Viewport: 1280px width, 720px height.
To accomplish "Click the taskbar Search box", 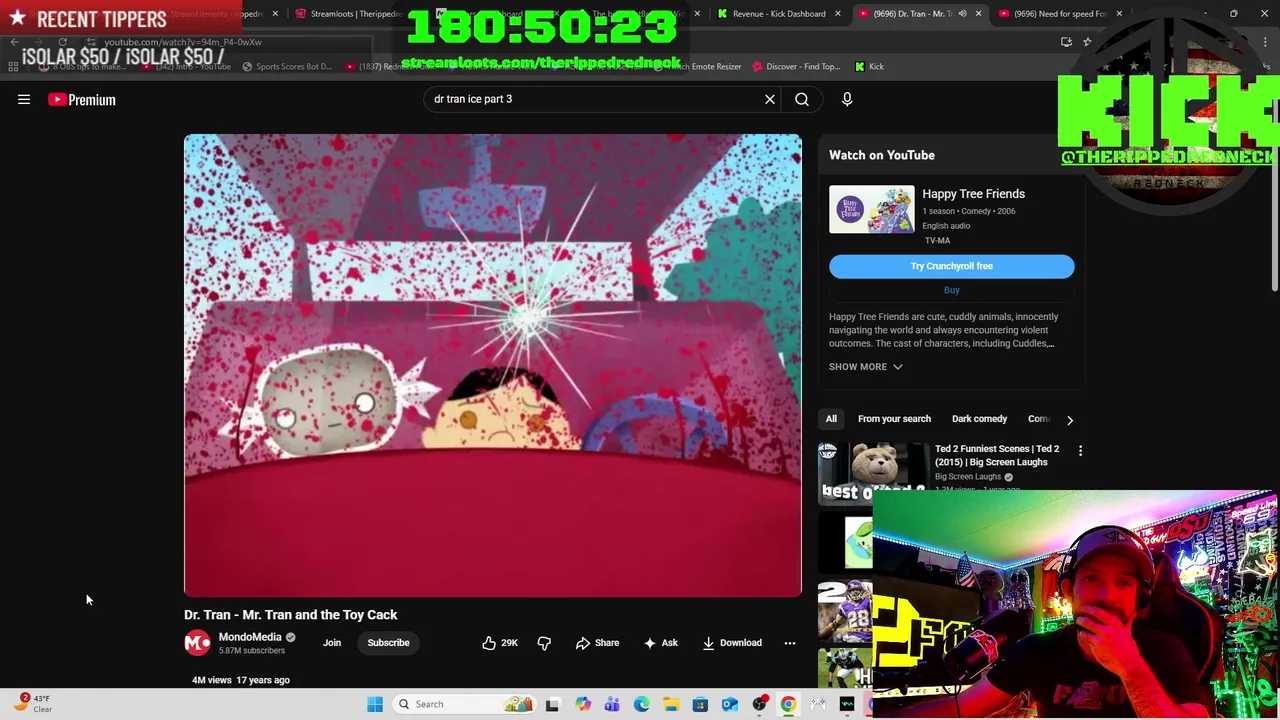I will pyautogui.click(x=465, y=704).
